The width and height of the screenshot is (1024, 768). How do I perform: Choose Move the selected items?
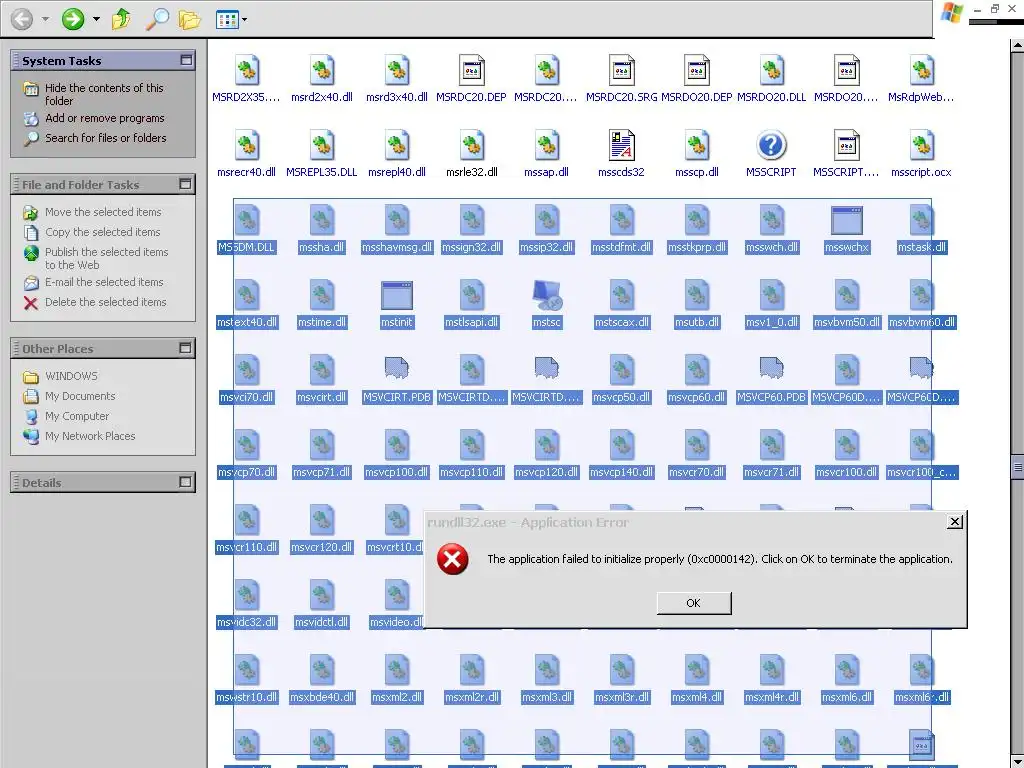(x=103, y=212)
